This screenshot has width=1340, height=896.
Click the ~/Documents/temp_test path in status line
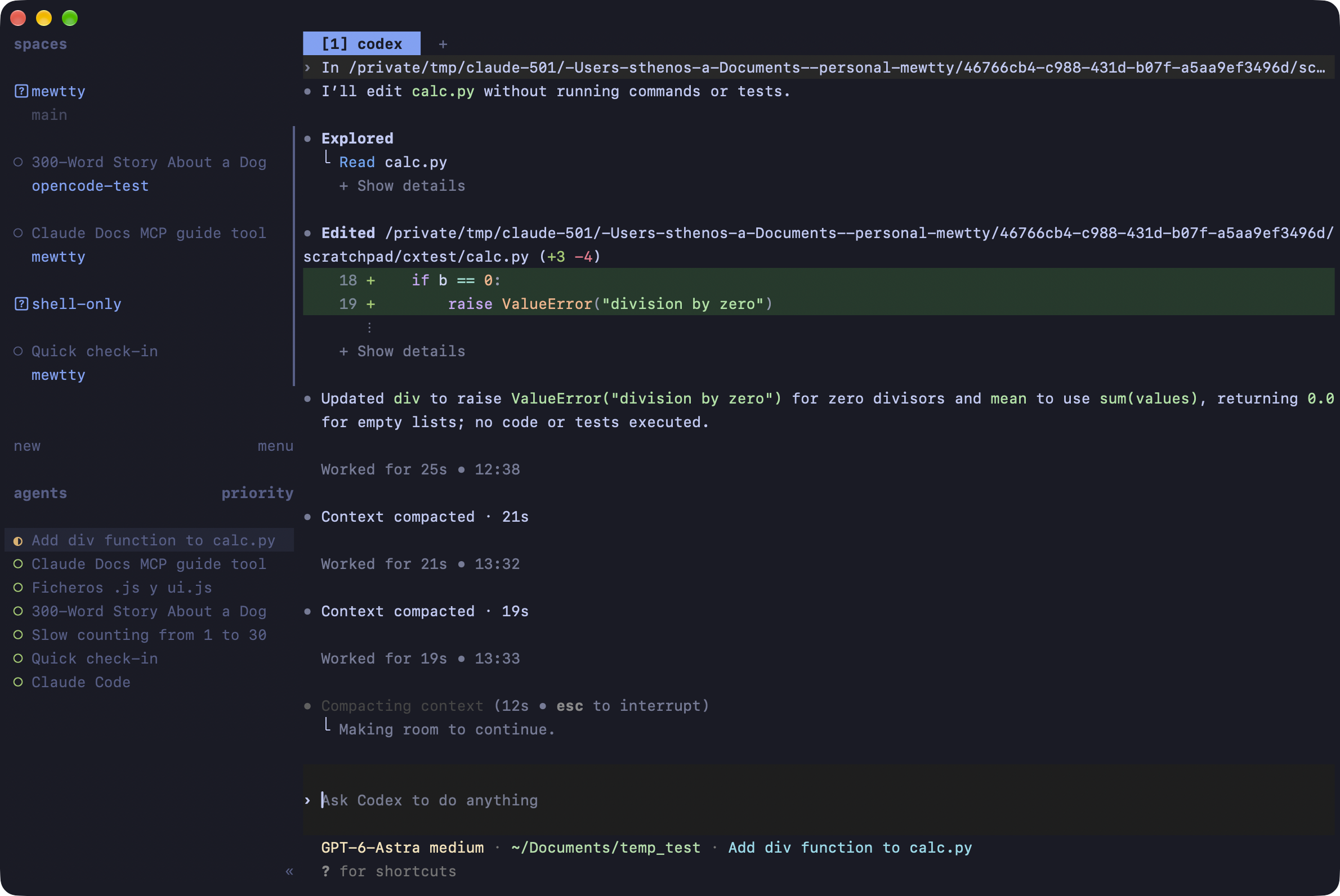[606, 848]
